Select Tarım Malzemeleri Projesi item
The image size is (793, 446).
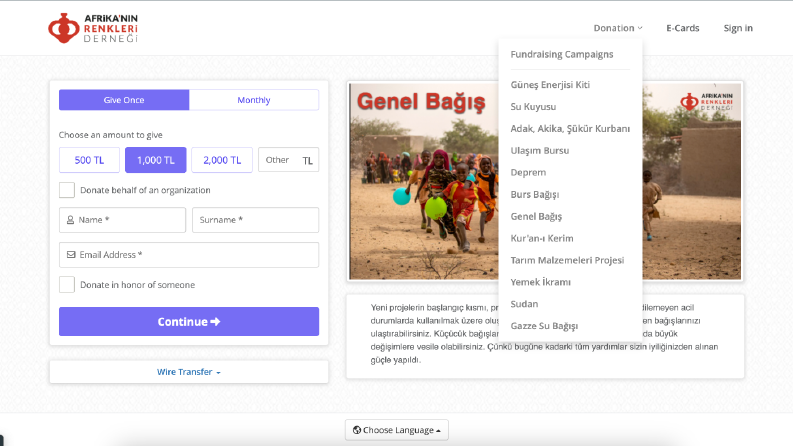567,260
